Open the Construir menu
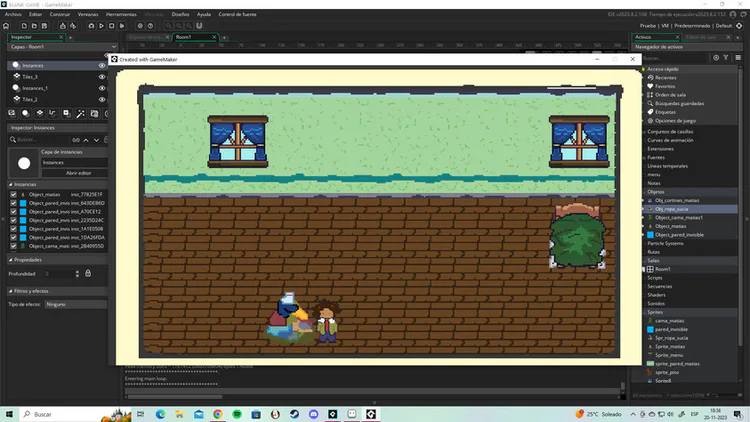Viewport: 750px width, 422px height. [x=60, y=14]
